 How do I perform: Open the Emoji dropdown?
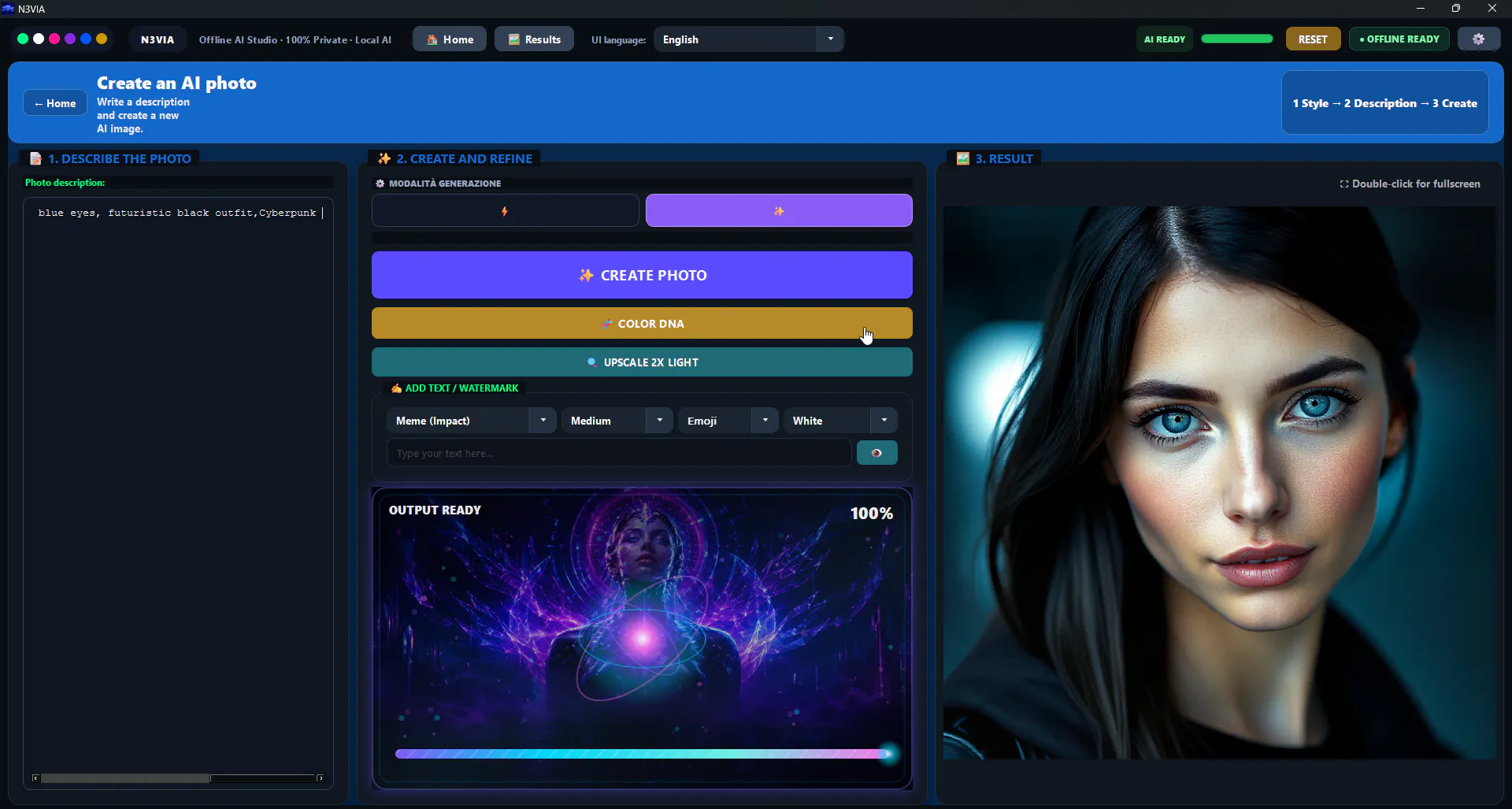[x=728, y=421]
